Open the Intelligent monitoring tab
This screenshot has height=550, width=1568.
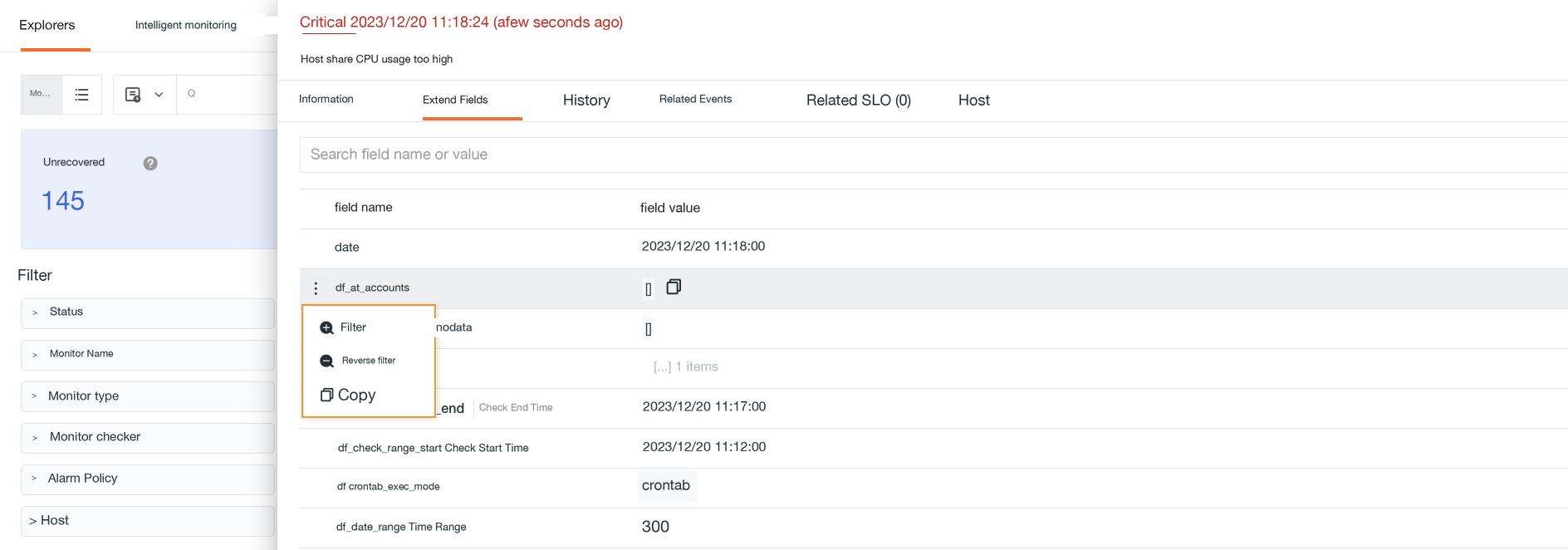(x=186, y=25)
